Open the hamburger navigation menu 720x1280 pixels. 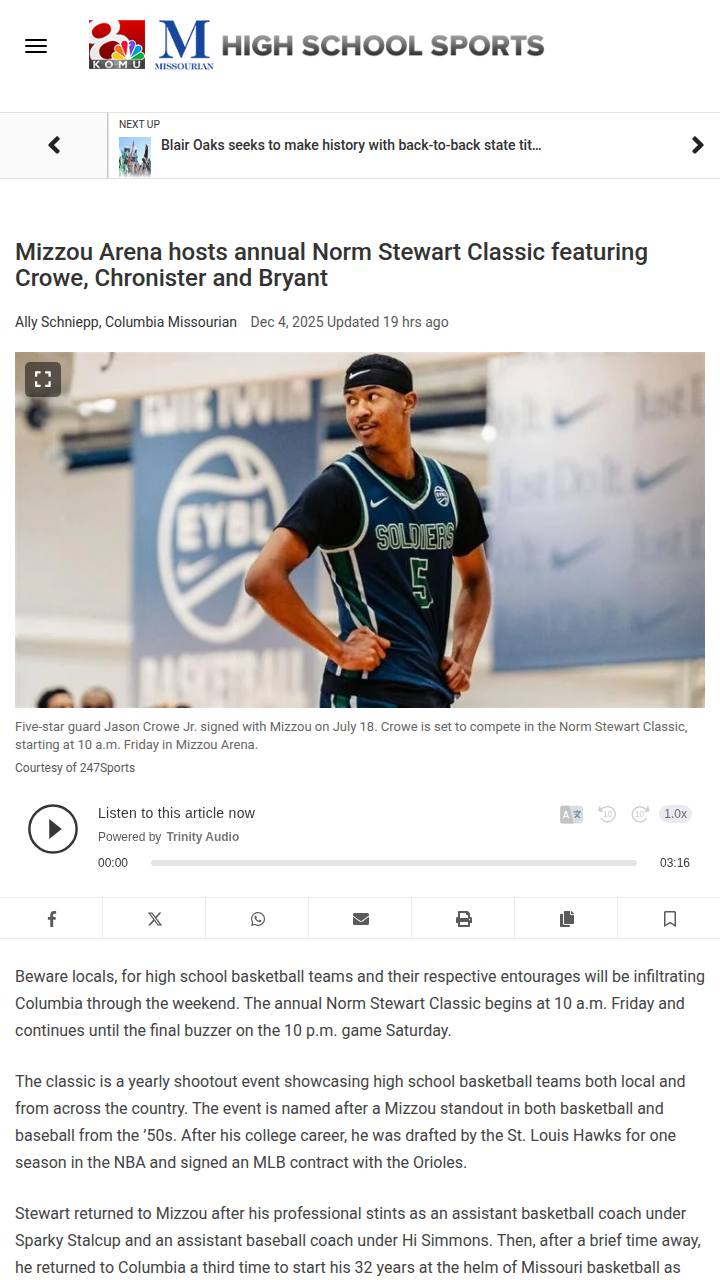point(36,46)
